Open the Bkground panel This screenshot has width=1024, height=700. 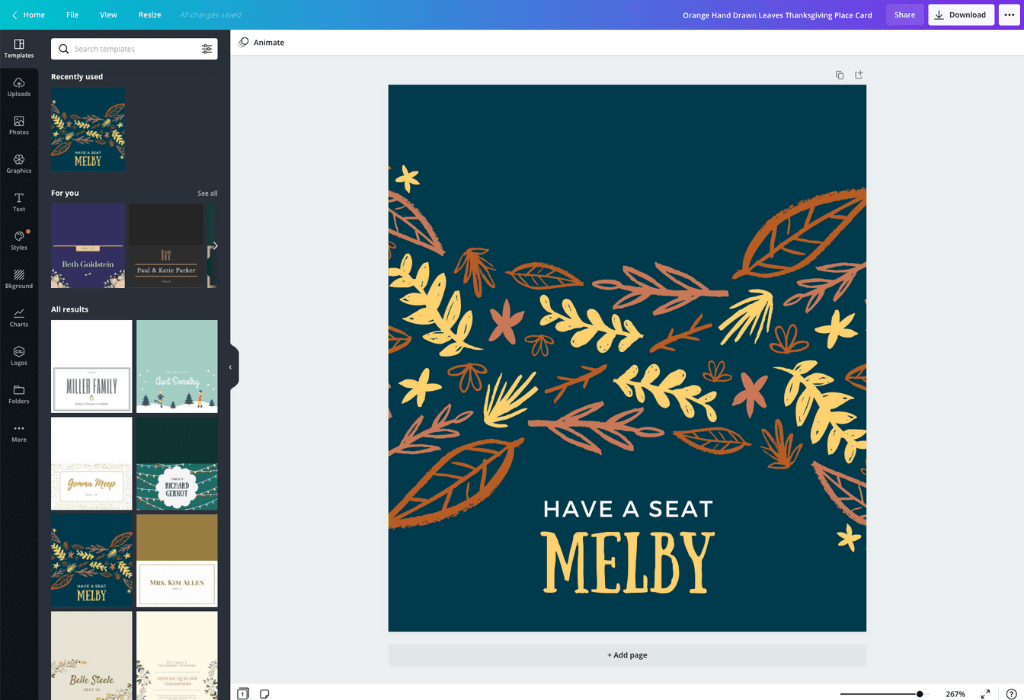[x=19, y=278]
